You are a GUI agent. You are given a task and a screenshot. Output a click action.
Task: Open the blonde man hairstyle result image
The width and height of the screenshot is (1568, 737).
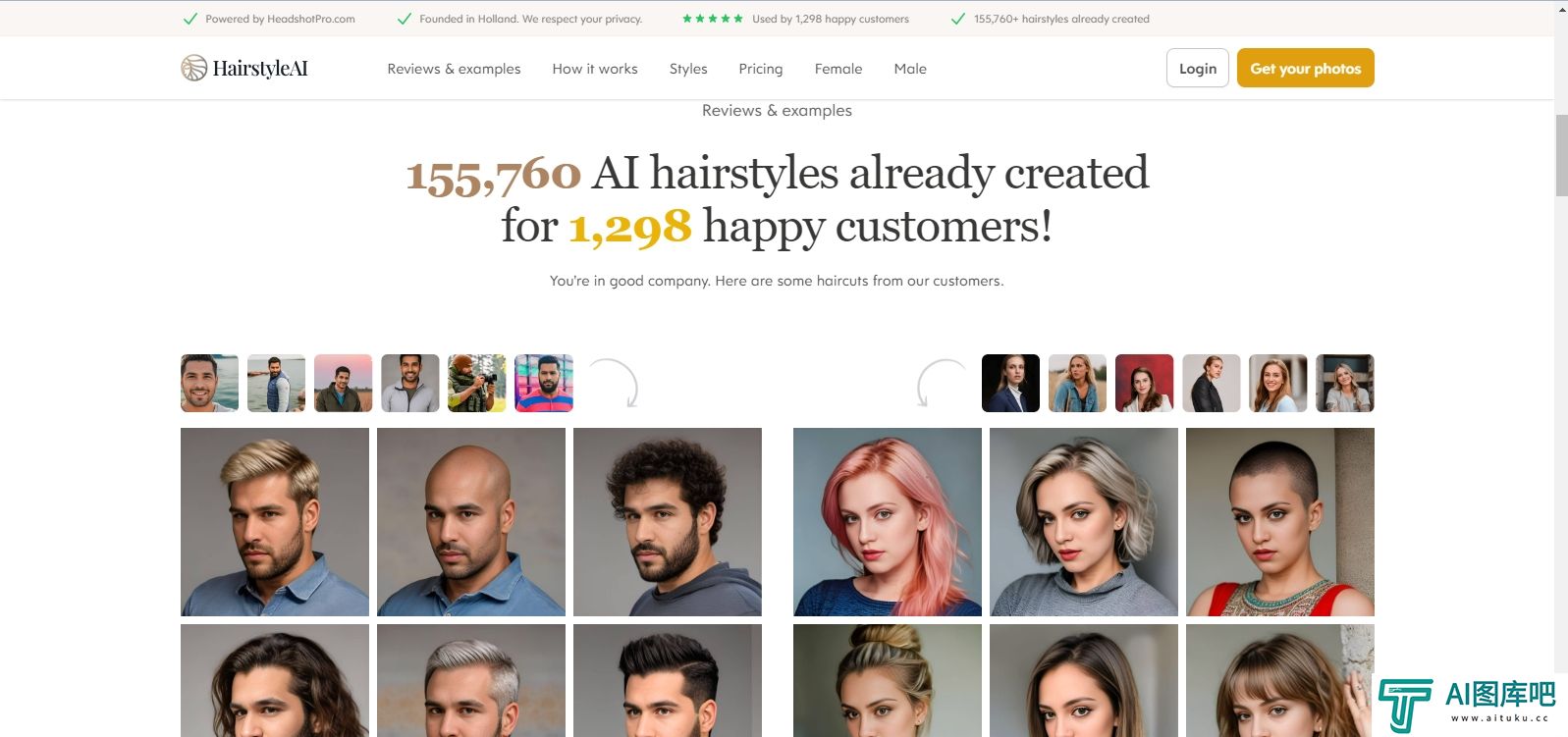point(275,522)
